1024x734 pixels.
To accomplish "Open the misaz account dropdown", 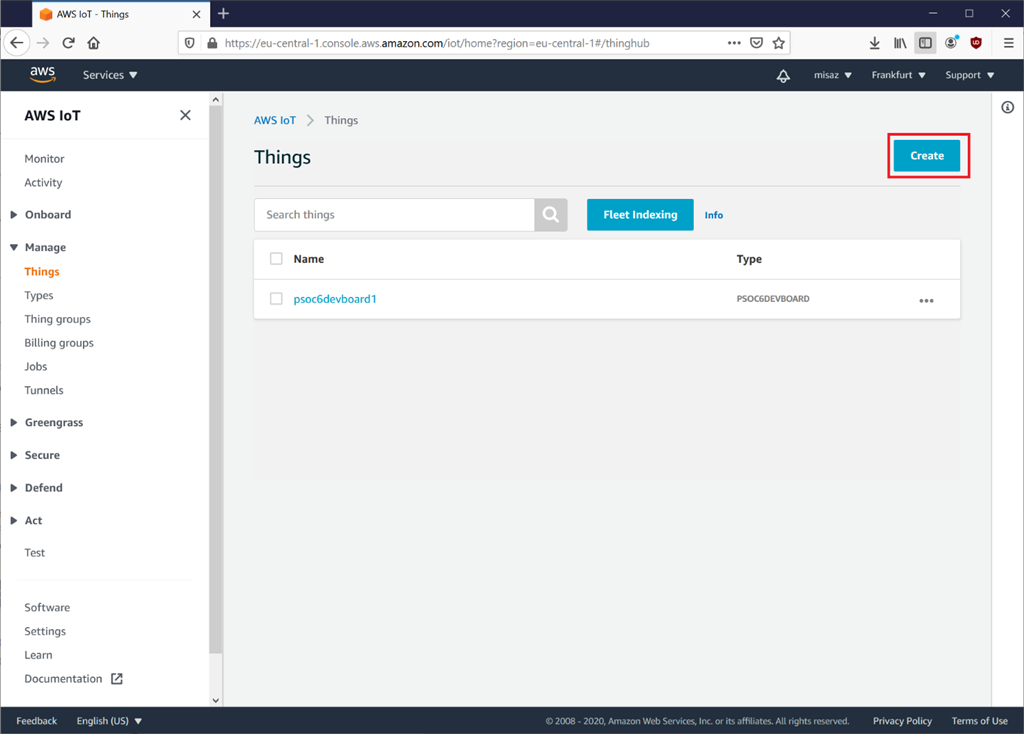I will pos(833,75).
